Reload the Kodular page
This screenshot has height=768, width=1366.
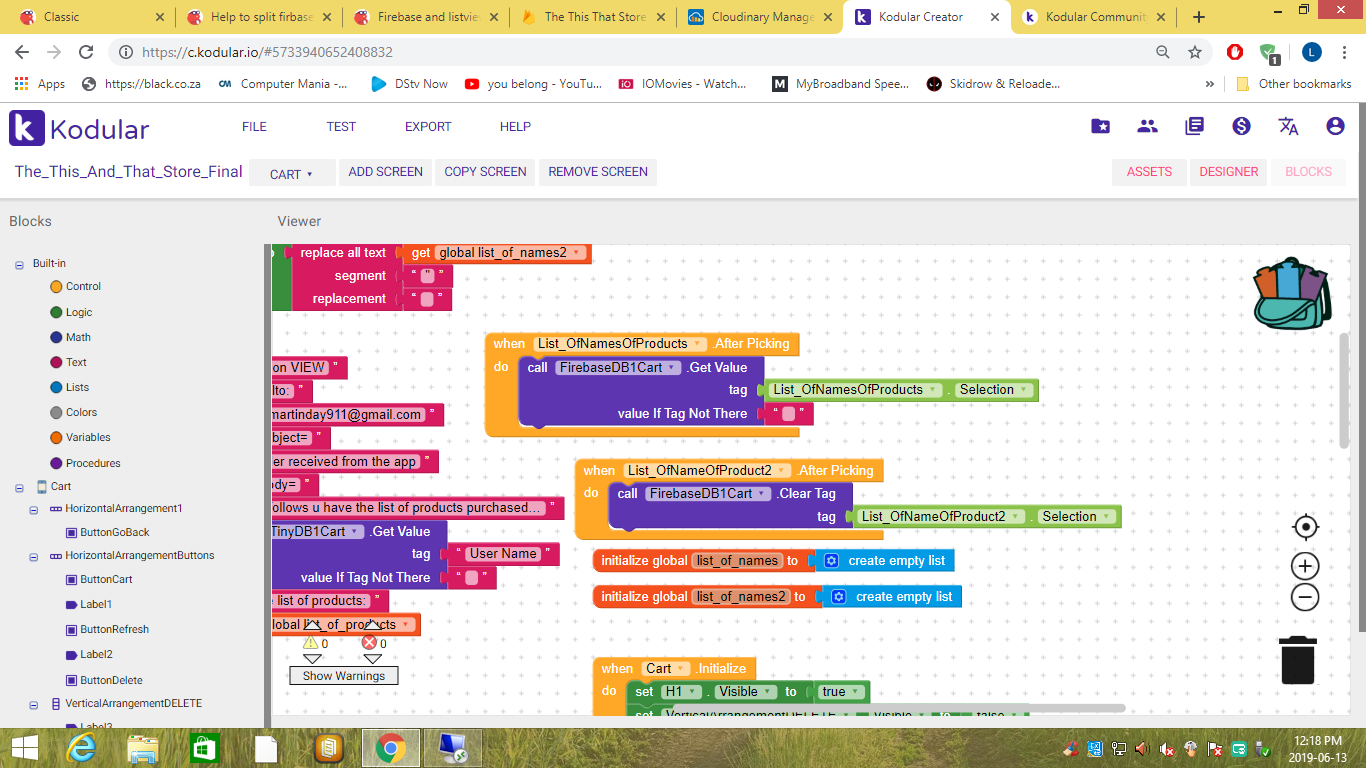click(86, 52)
